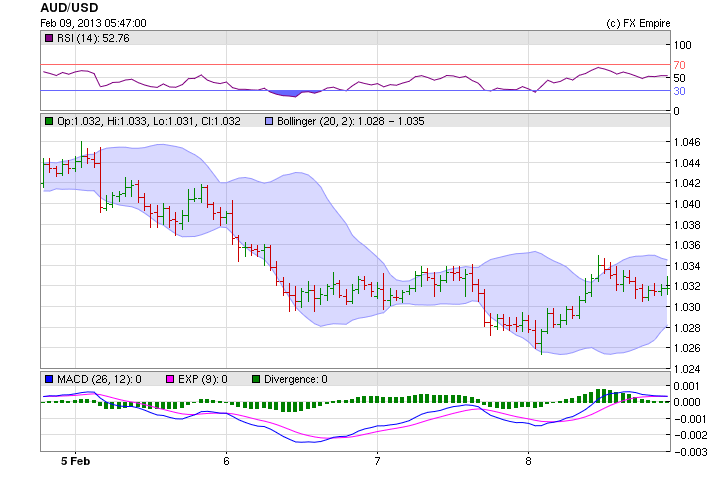Screen dimensions: 710x487
Task: Click the price axis value 1.034
Action: (x=687, y=266)
